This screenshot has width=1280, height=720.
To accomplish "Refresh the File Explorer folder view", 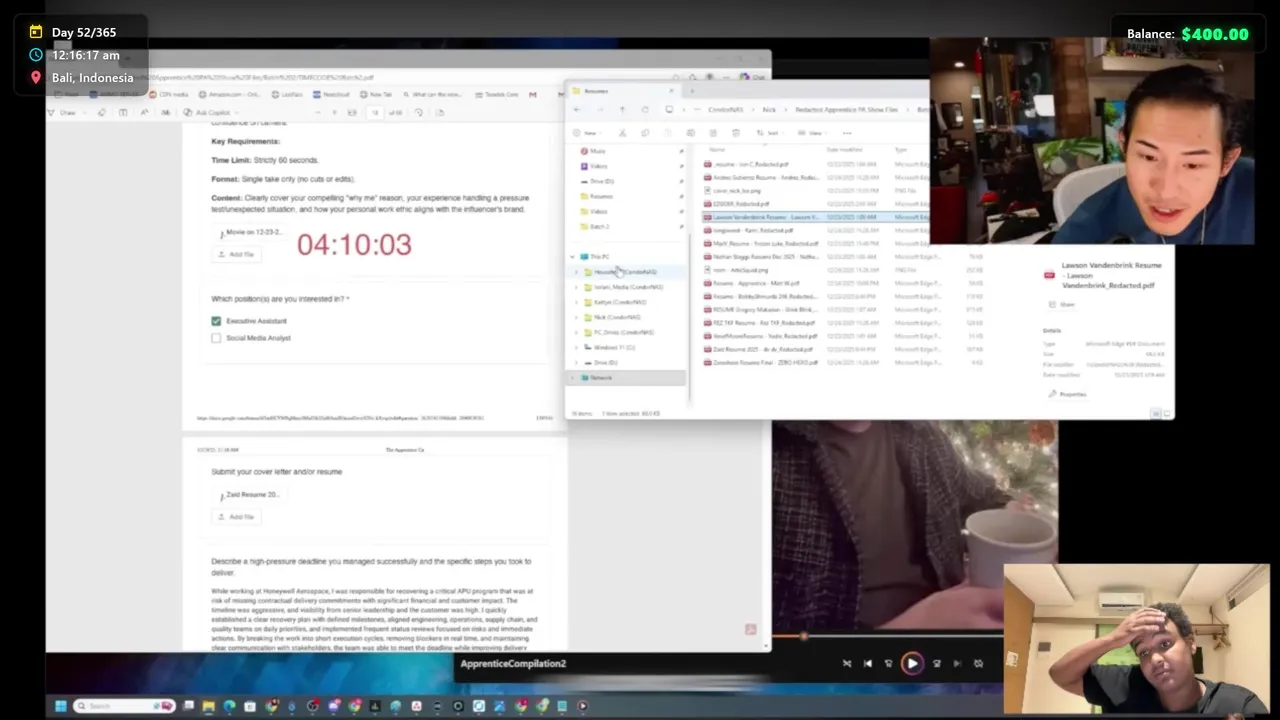I will click(645, 109).
